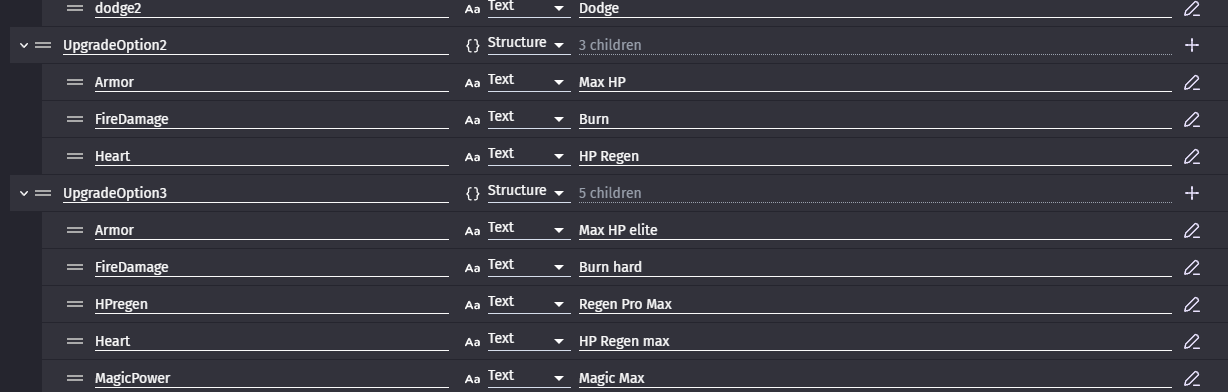The height and width of the screenshot is (392, 1228).
Task: Edit the Burn value with pencil icon
Action: 1191,119
